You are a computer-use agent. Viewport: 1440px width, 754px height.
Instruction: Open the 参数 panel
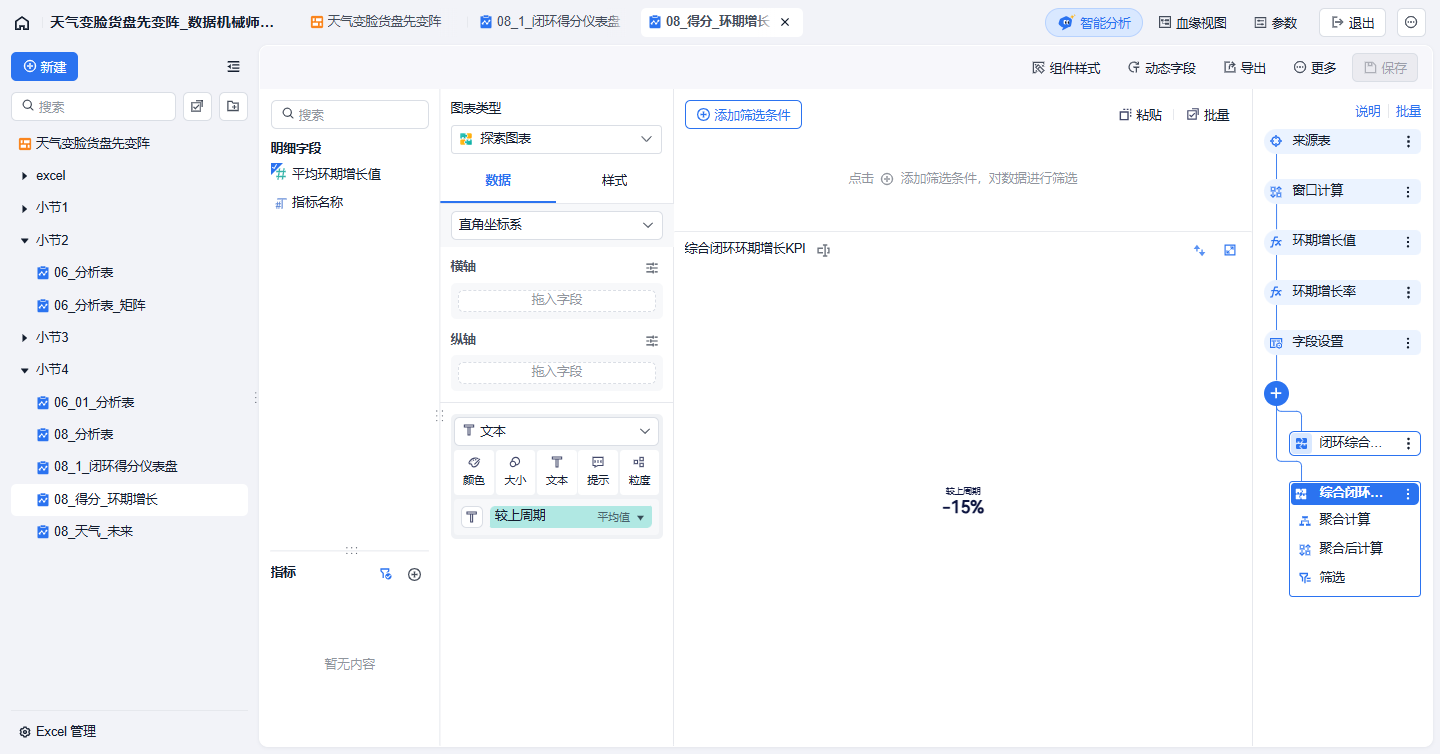[1276, 22]
